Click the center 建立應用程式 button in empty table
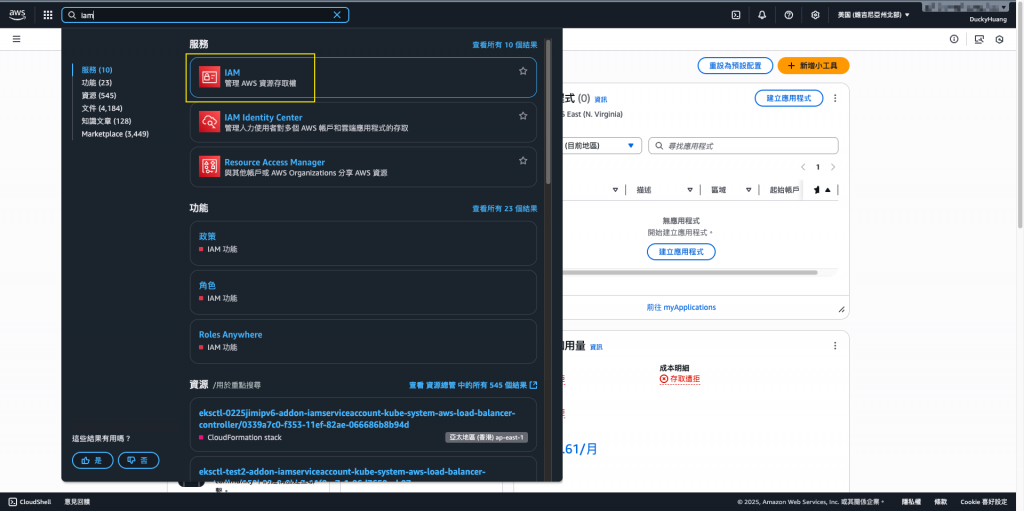 click(681, 252)
